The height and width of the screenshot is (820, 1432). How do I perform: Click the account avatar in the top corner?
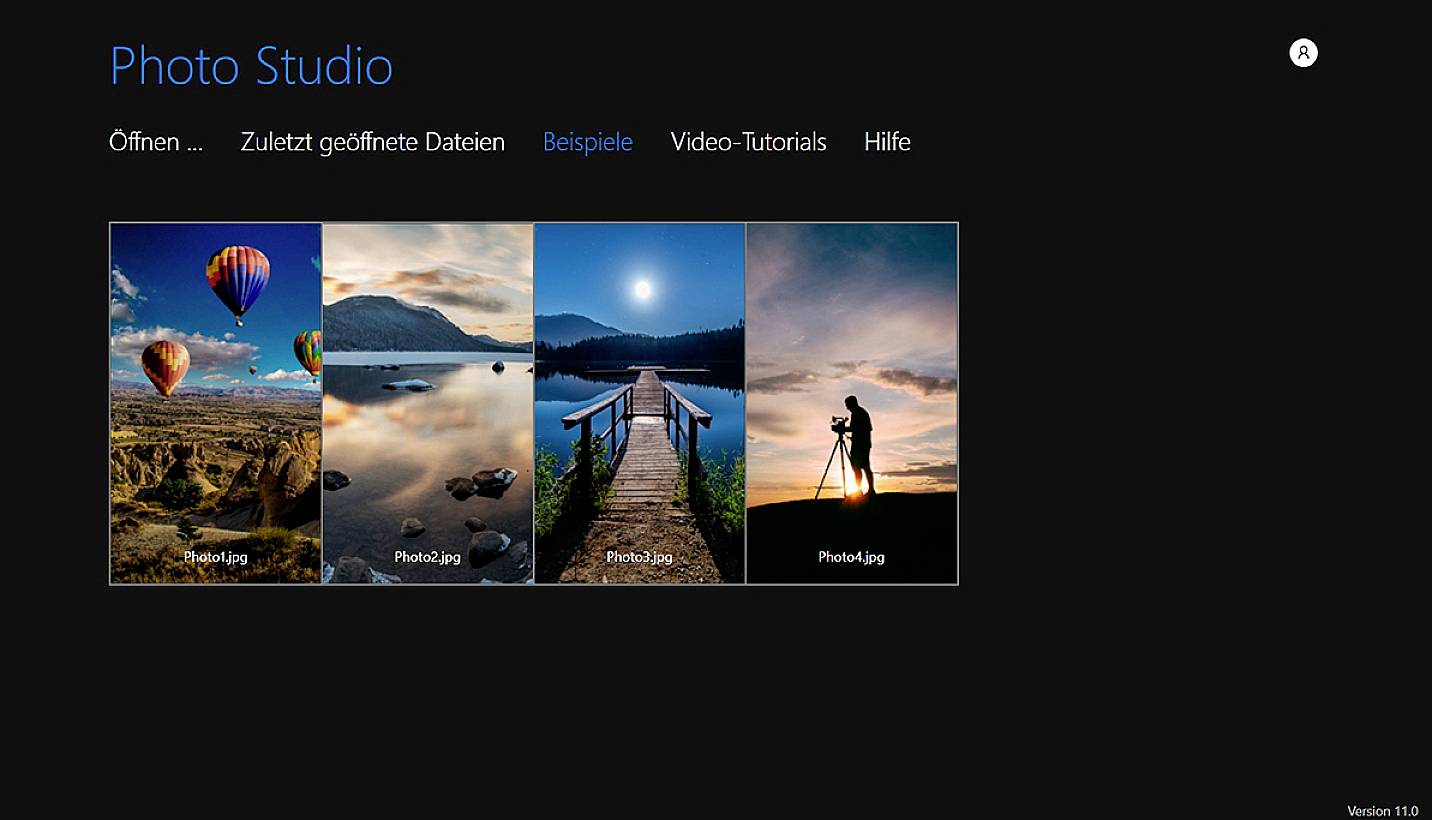1303,52
